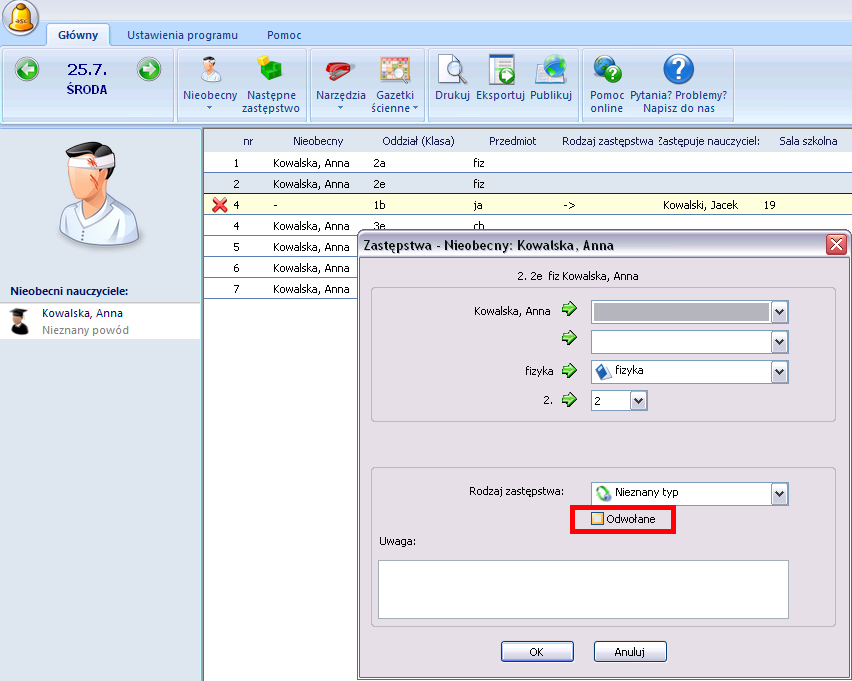Switch to the Główny tab
This screenshot has height=681, width=852.
click(78, 35)
